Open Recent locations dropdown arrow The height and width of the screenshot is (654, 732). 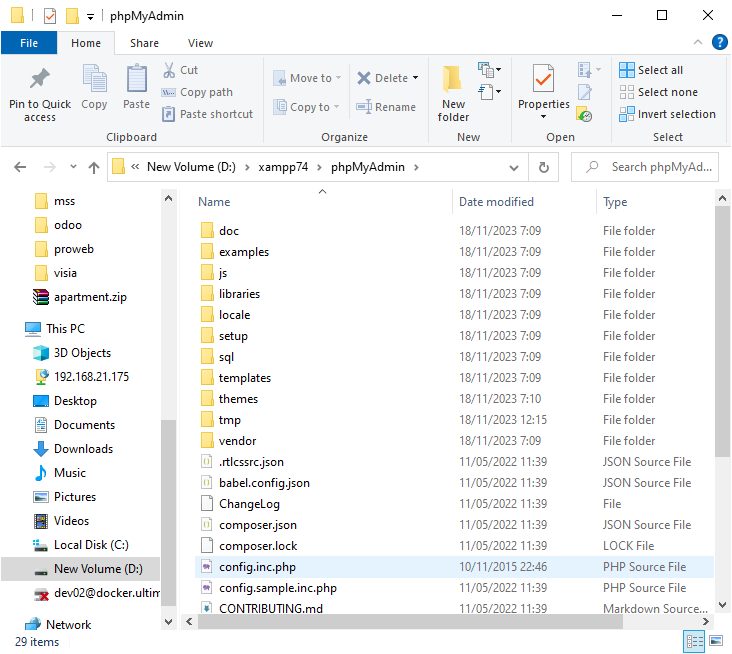73,167
